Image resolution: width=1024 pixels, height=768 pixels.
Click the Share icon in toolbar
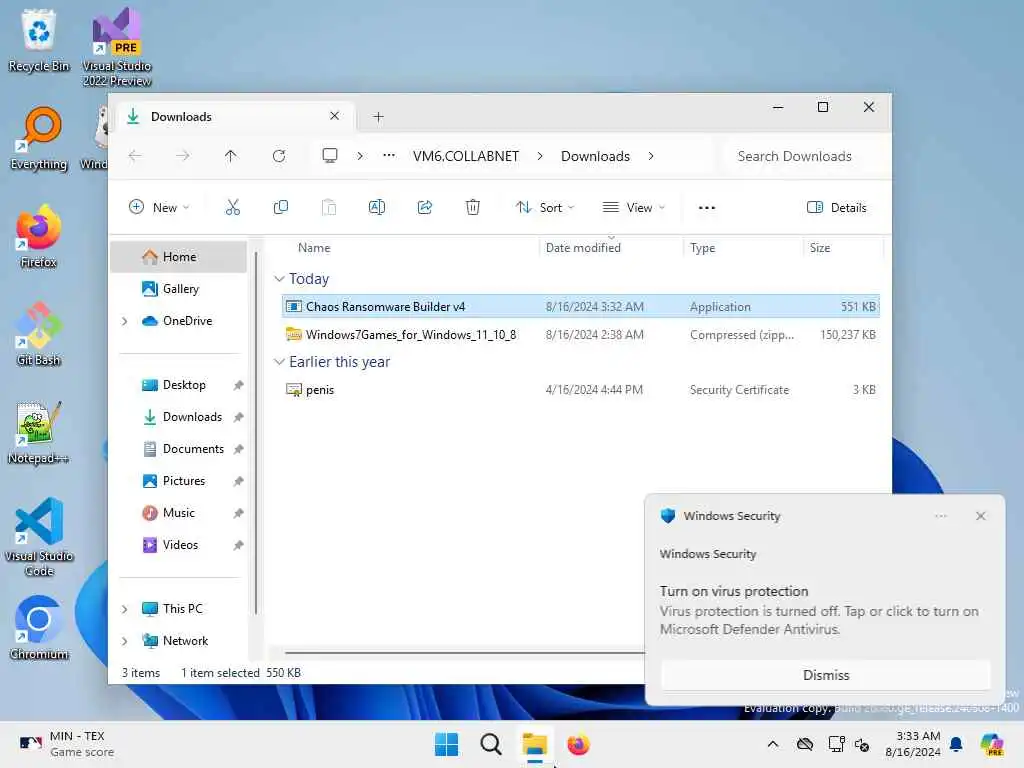pyautogui.click(x=424, y=208)
